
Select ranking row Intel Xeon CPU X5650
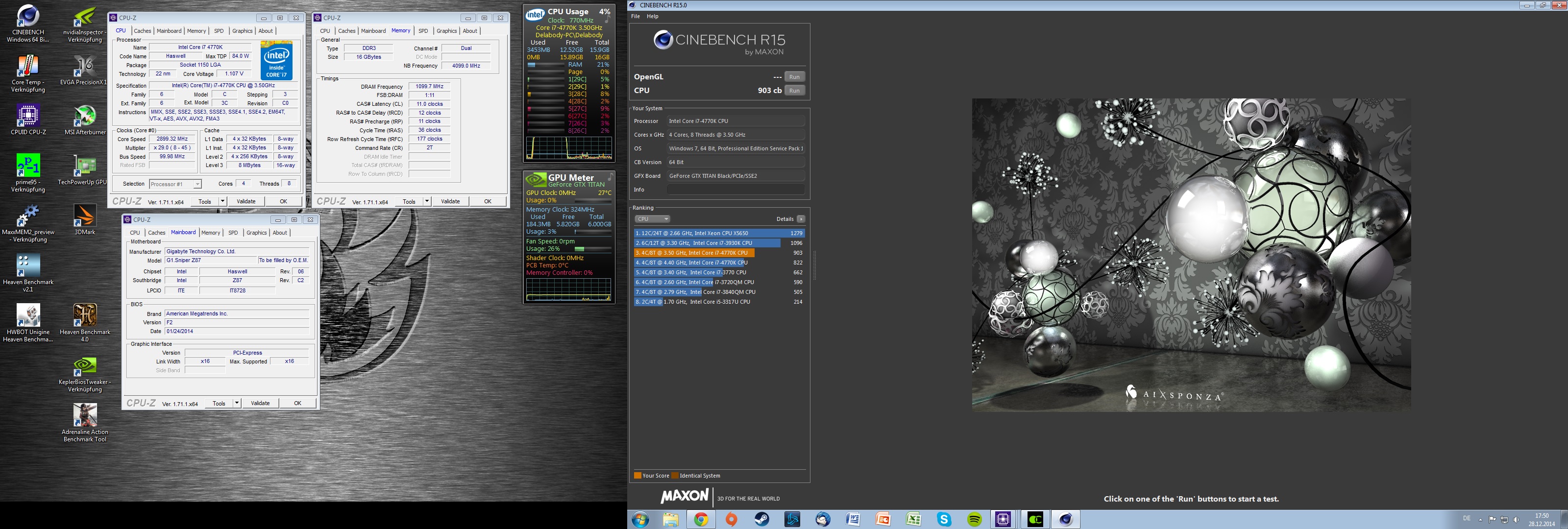tap(719, 233)
